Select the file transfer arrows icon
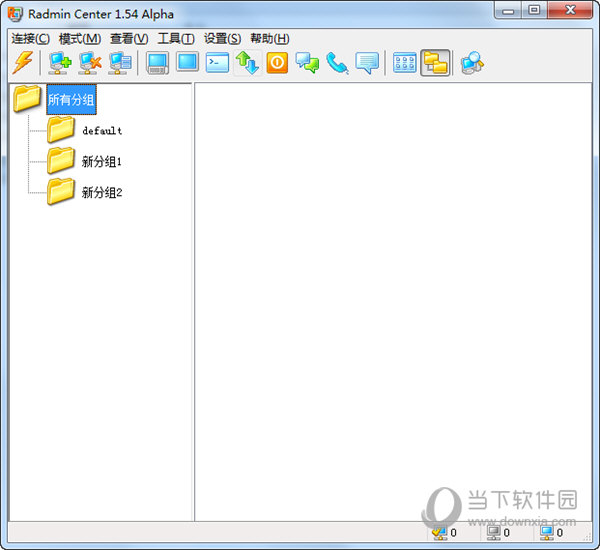Viewport: 600px width, 550px height. [x=247, y=63]
